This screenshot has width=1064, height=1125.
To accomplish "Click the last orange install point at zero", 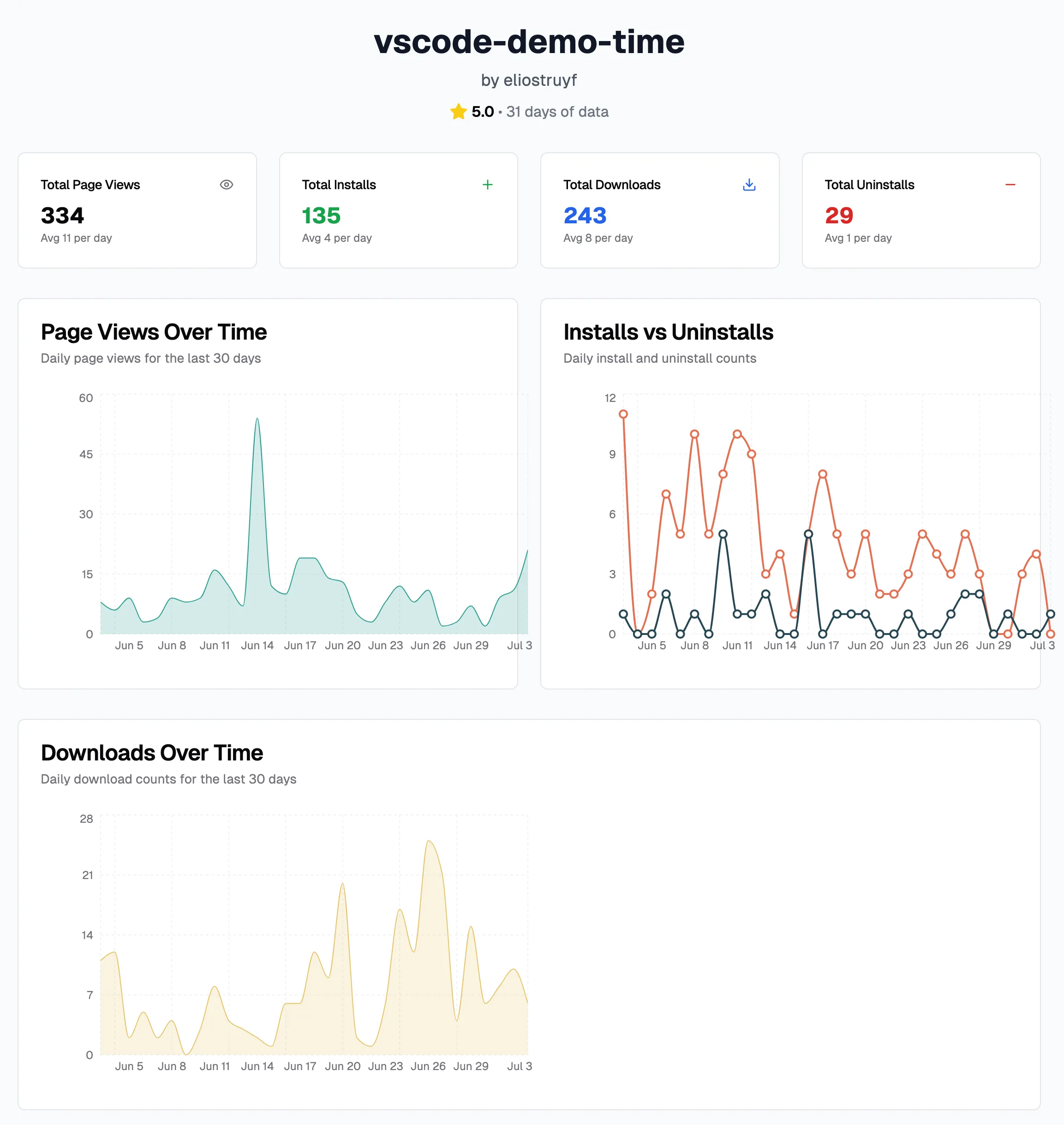I will tap(1050, 634).
